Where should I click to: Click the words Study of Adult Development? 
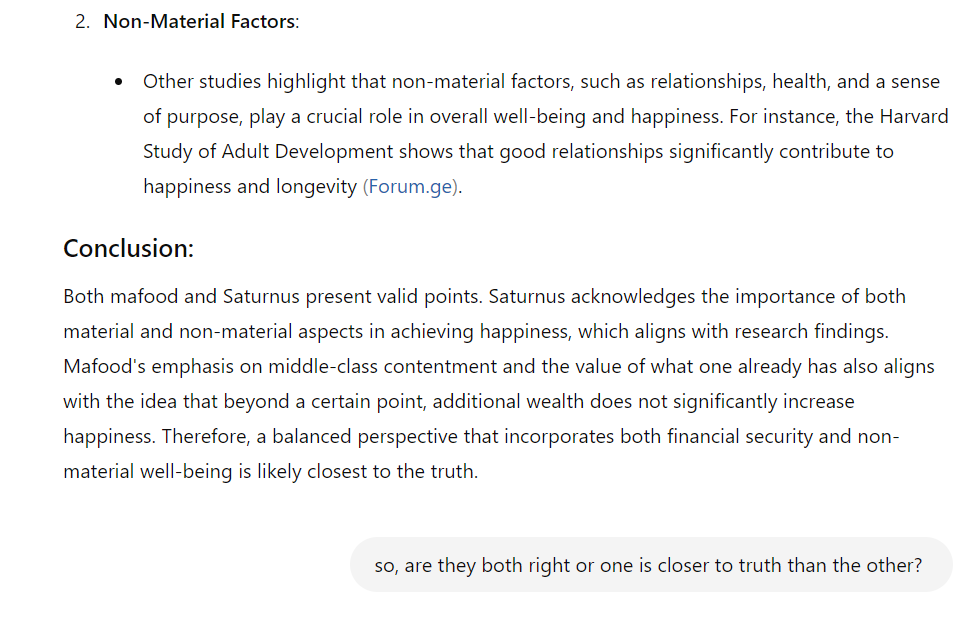(x=268, y=151)
